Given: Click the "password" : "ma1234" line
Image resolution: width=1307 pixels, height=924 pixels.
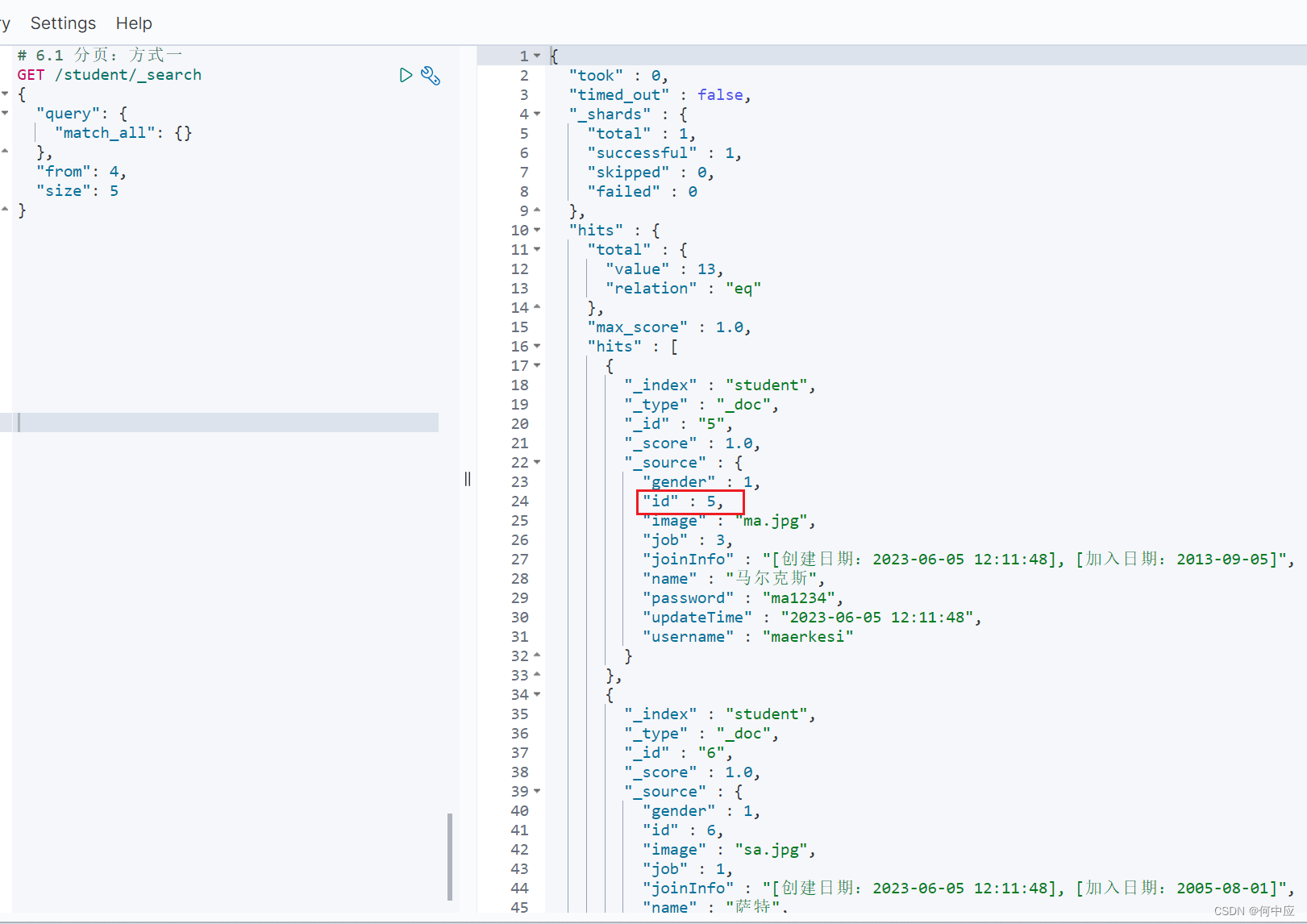Looking at the screenshot, I should click(x=743, y=597).
